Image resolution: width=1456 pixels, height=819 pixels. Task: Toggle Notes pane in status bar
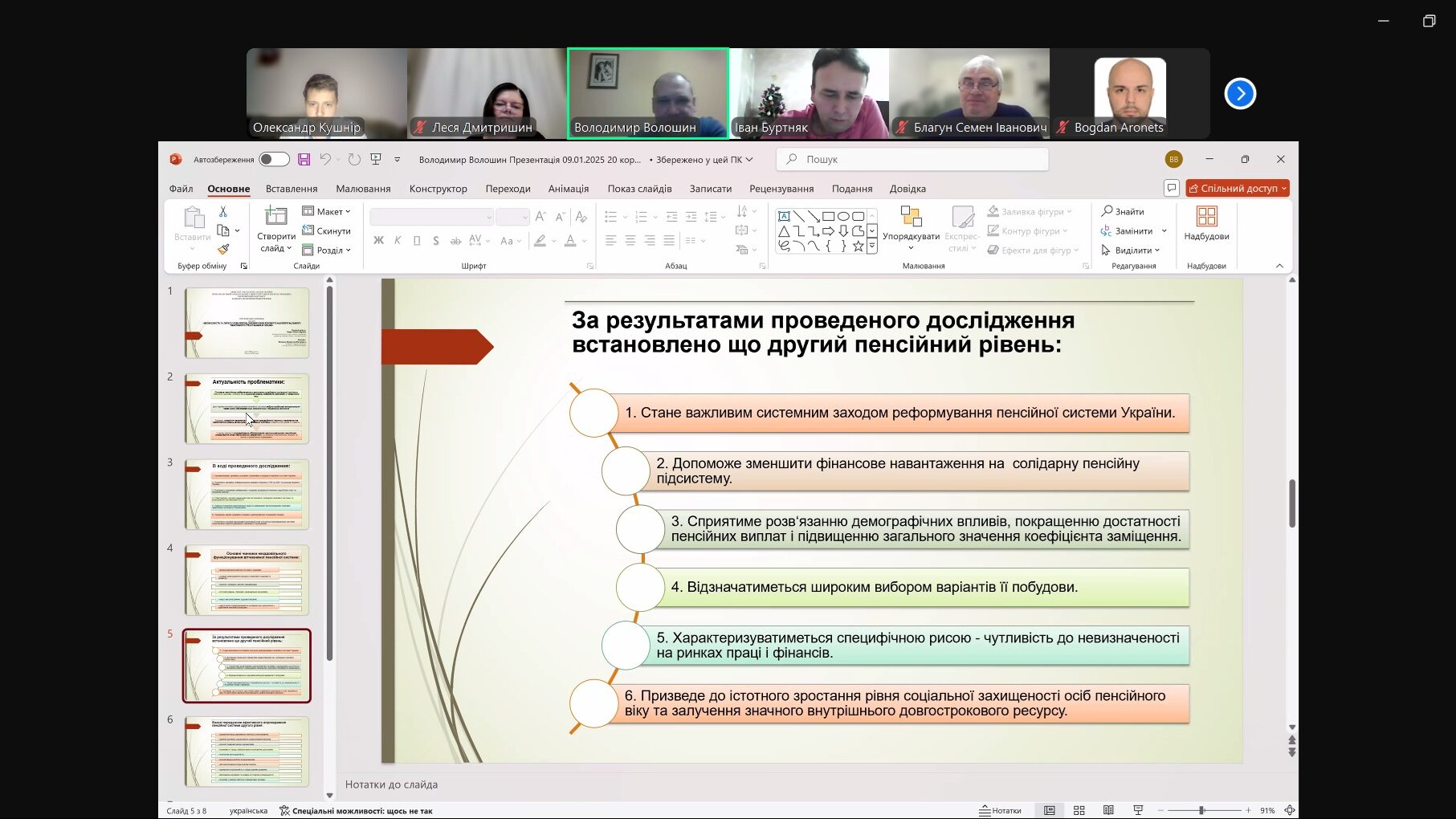click(1000, 810)
